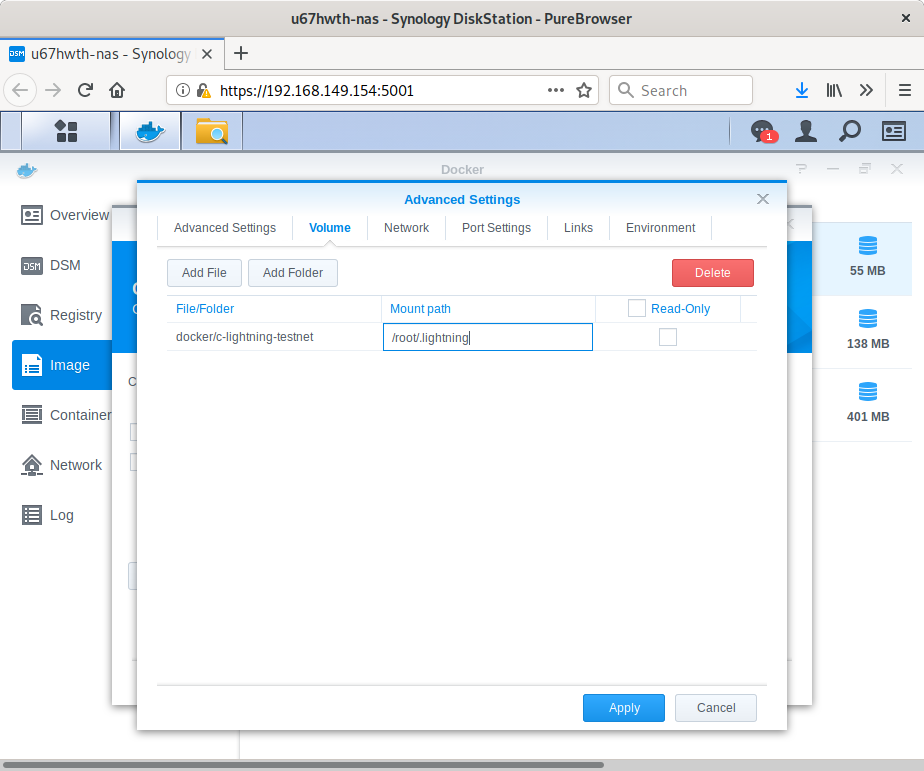Image resolution: width=924 pixels, height=771 pixels.
Task: Click the Mount path input field
Action: point(487,337)
